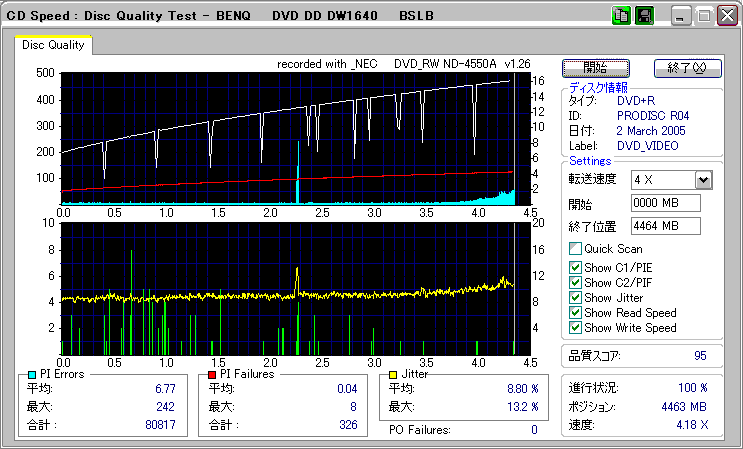This screenshot has height=449, width=743.
Task: Click the start position 0000 MB field
Action: pos(666,203)
